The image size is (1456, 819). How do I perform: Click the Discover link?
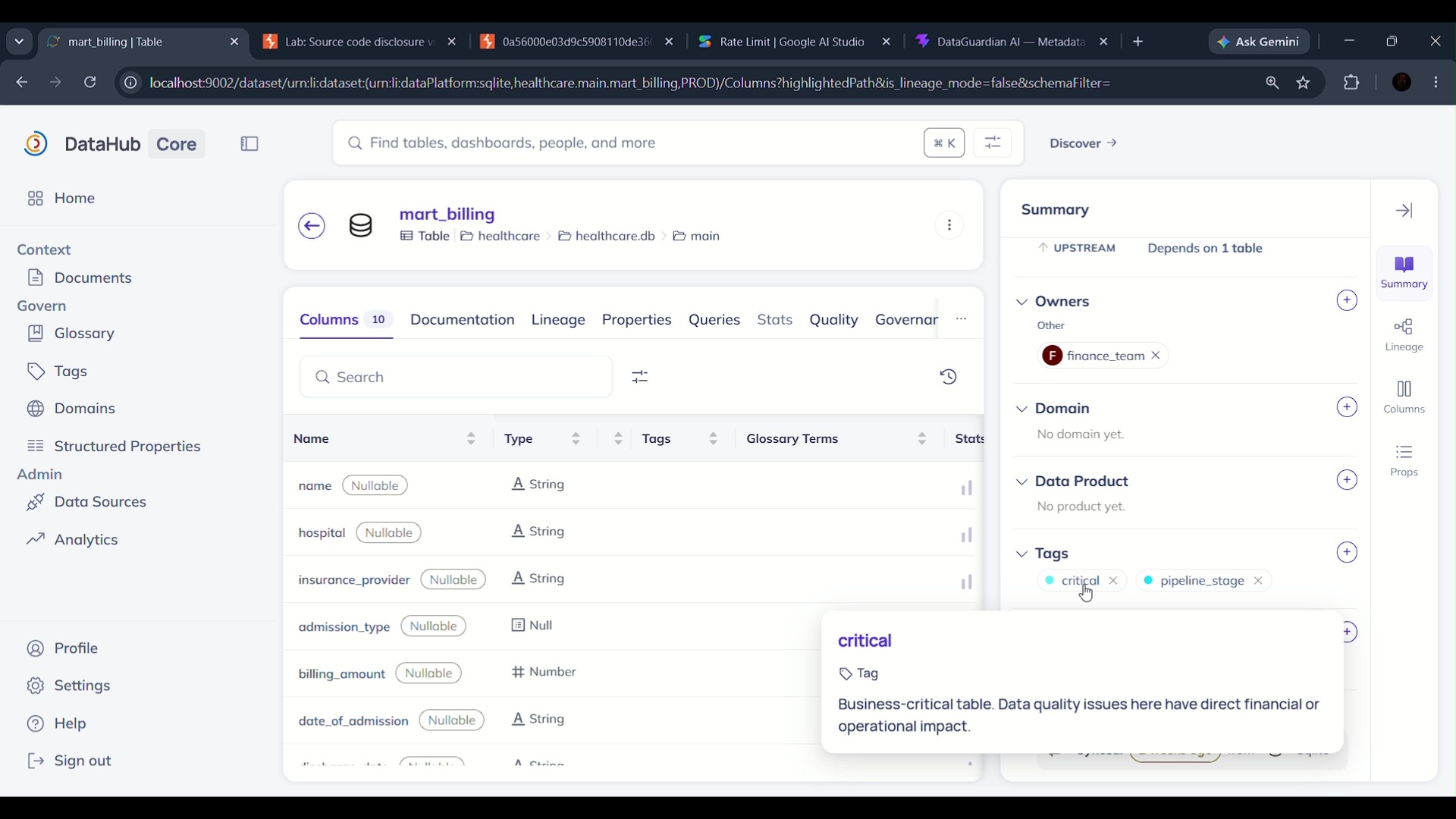tap(1083, 143)
